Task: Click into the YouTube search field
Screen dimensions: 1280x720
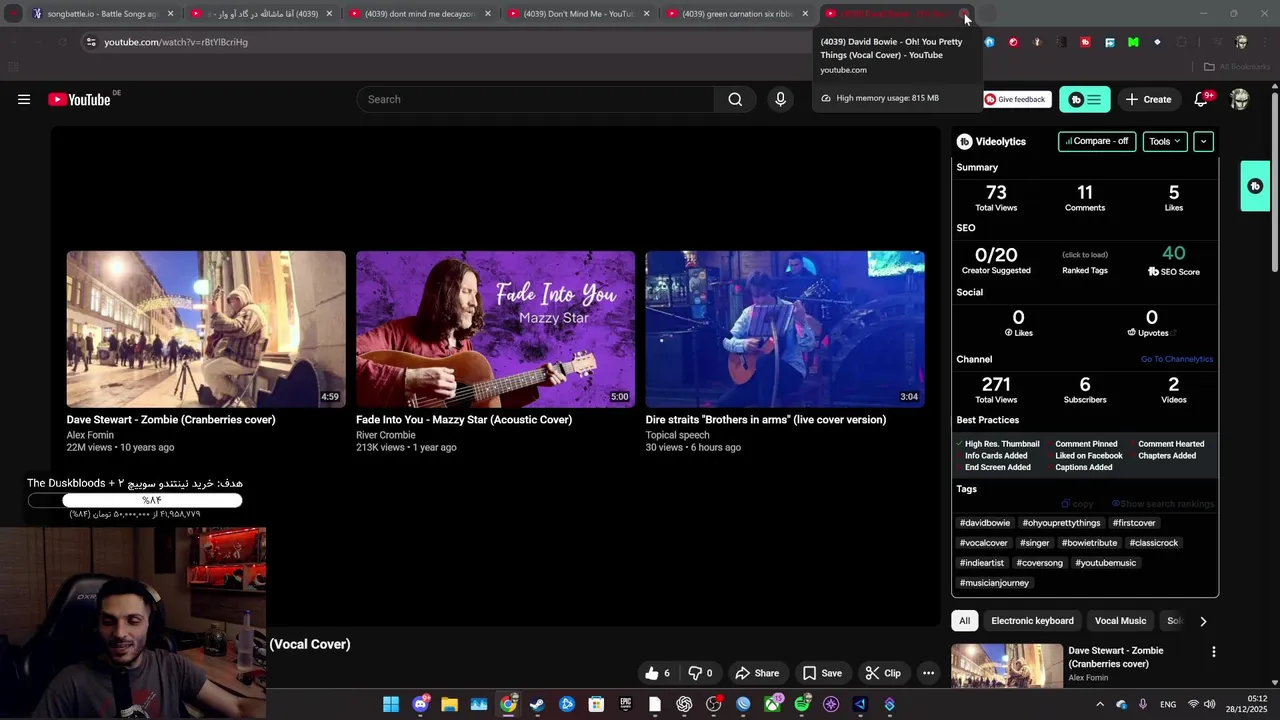Action: (535, 99)
